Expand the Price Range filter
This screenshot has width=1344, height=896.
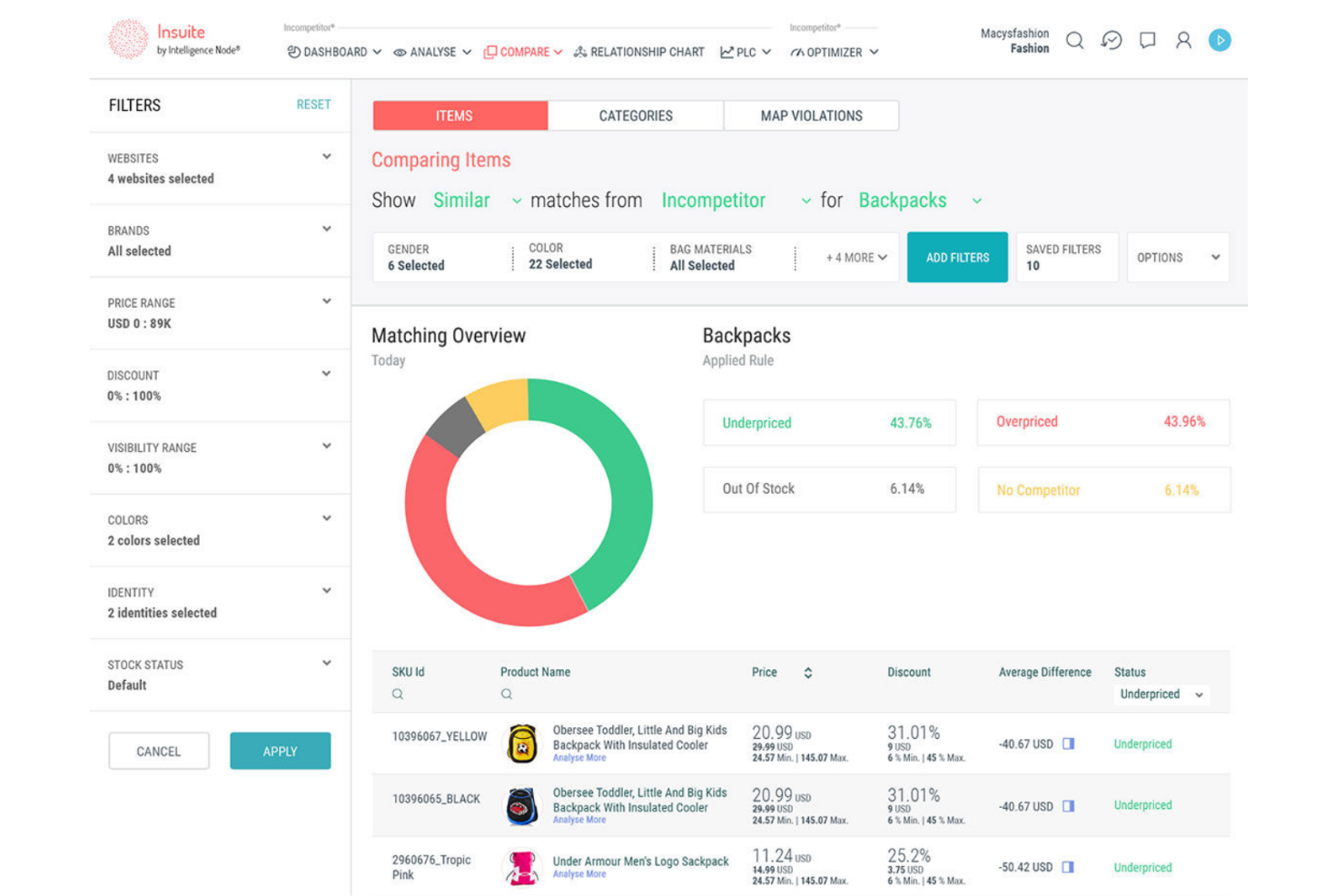tap(326, 301)
